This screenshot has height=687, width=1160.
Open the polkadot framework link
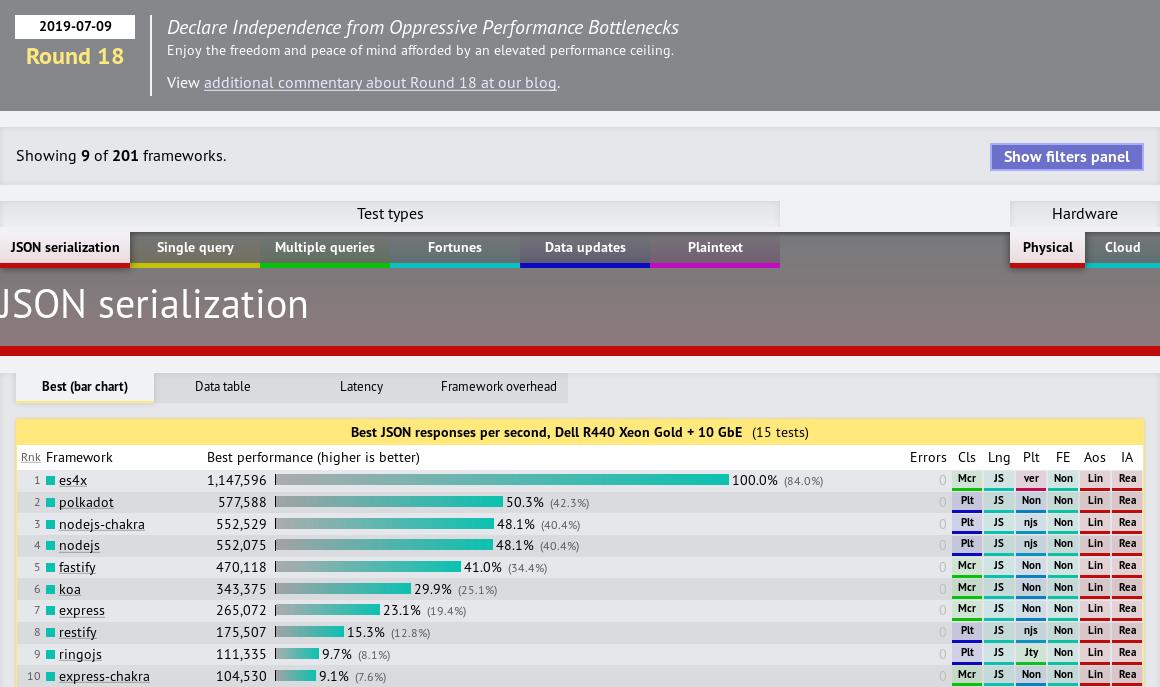coord(87,502)
